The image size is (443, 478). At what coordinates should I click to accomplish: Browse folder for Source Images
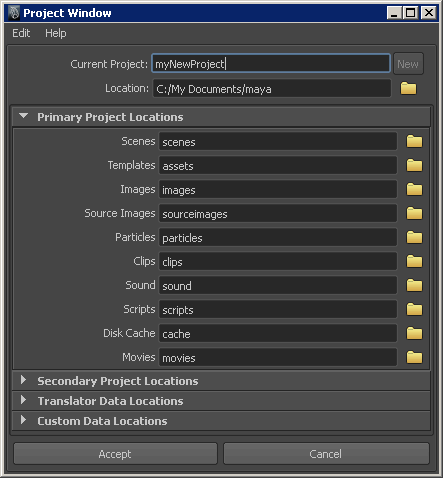pyautogui.click(x=414, y=213)
